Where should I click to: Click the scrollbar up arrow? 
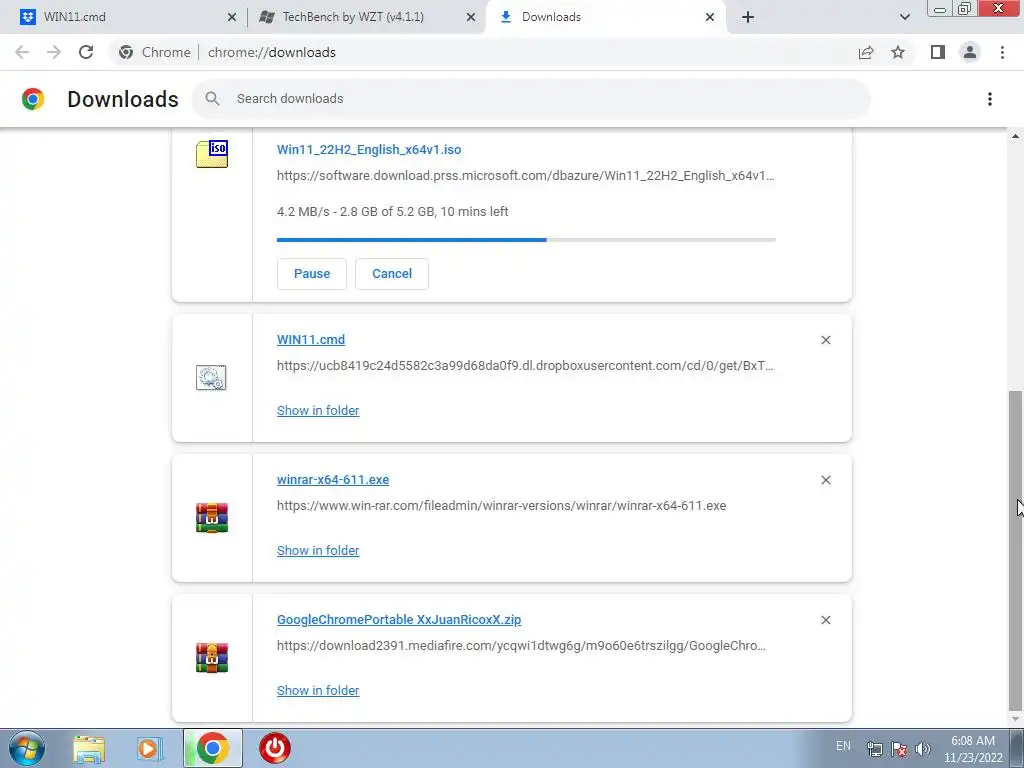[1015, 136]
